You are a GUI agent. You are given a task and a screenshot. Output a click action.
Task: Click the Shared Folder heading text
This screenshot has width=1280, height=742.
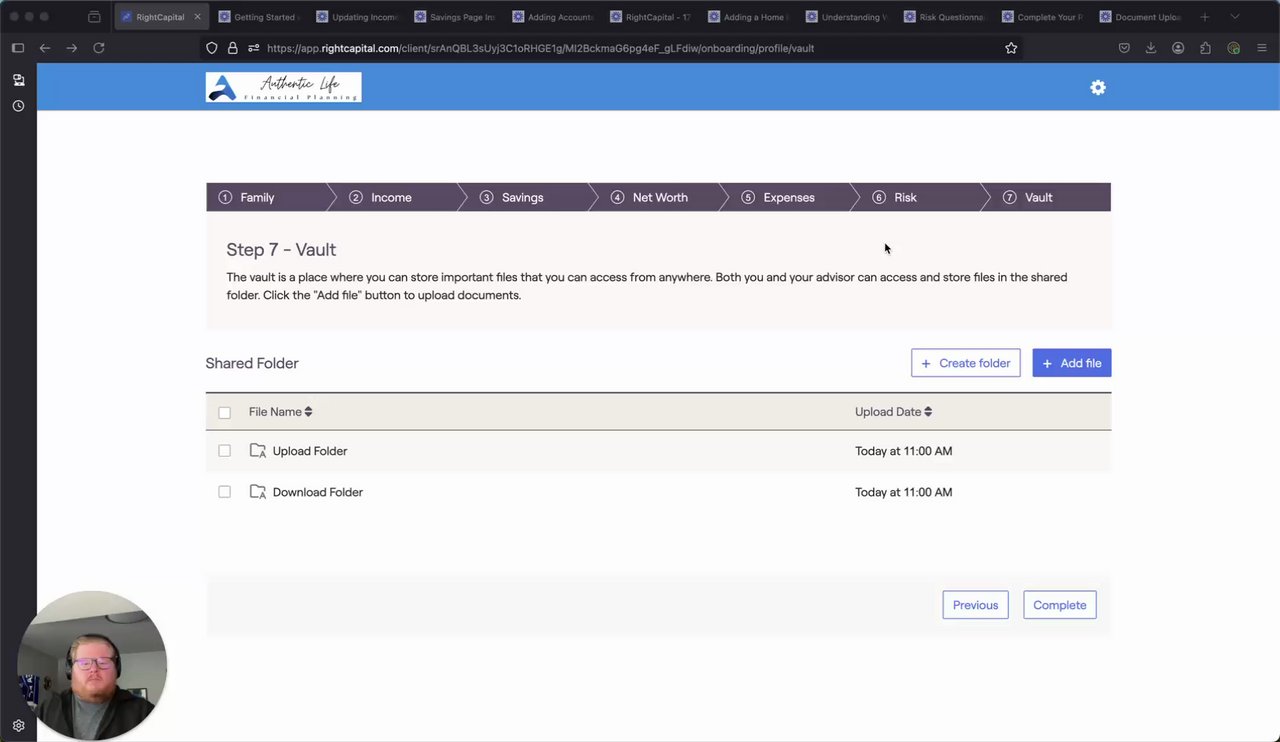click(x=252, y=363)
